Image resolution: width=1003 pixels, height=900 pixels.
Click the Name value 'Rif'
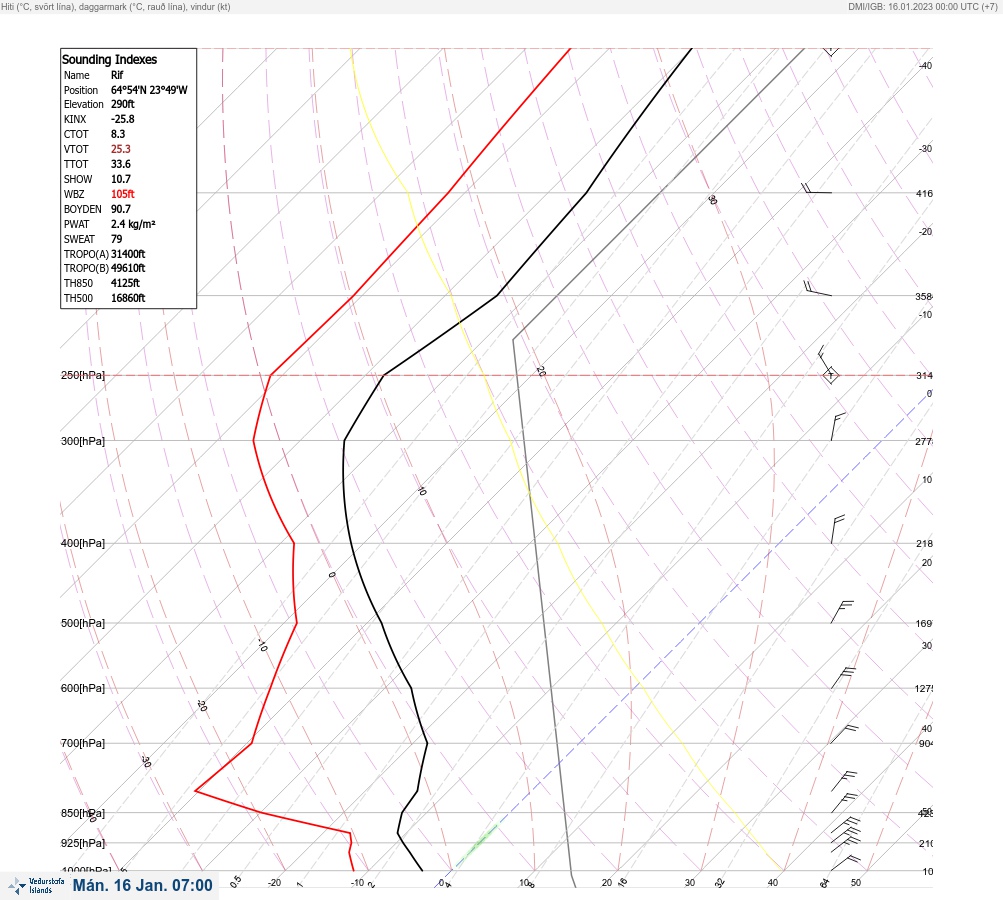(117, 75)
